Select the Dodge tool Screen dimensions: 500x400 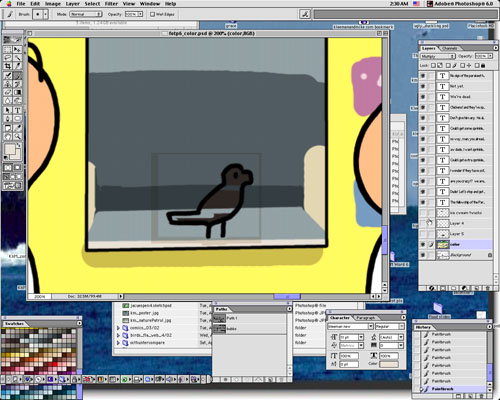(x=17, y=100)
